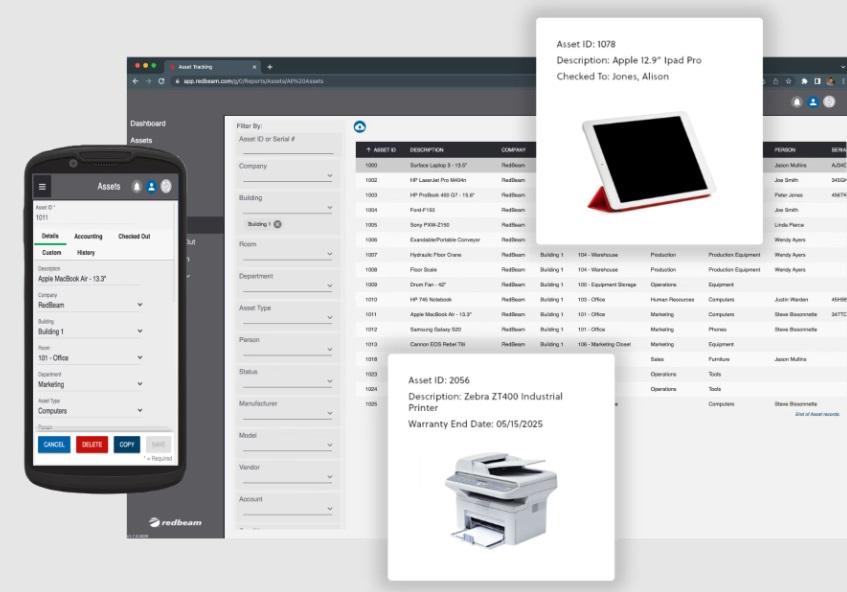
Task: Open notification bell in desktop app header
Action: tap(796, 102)
